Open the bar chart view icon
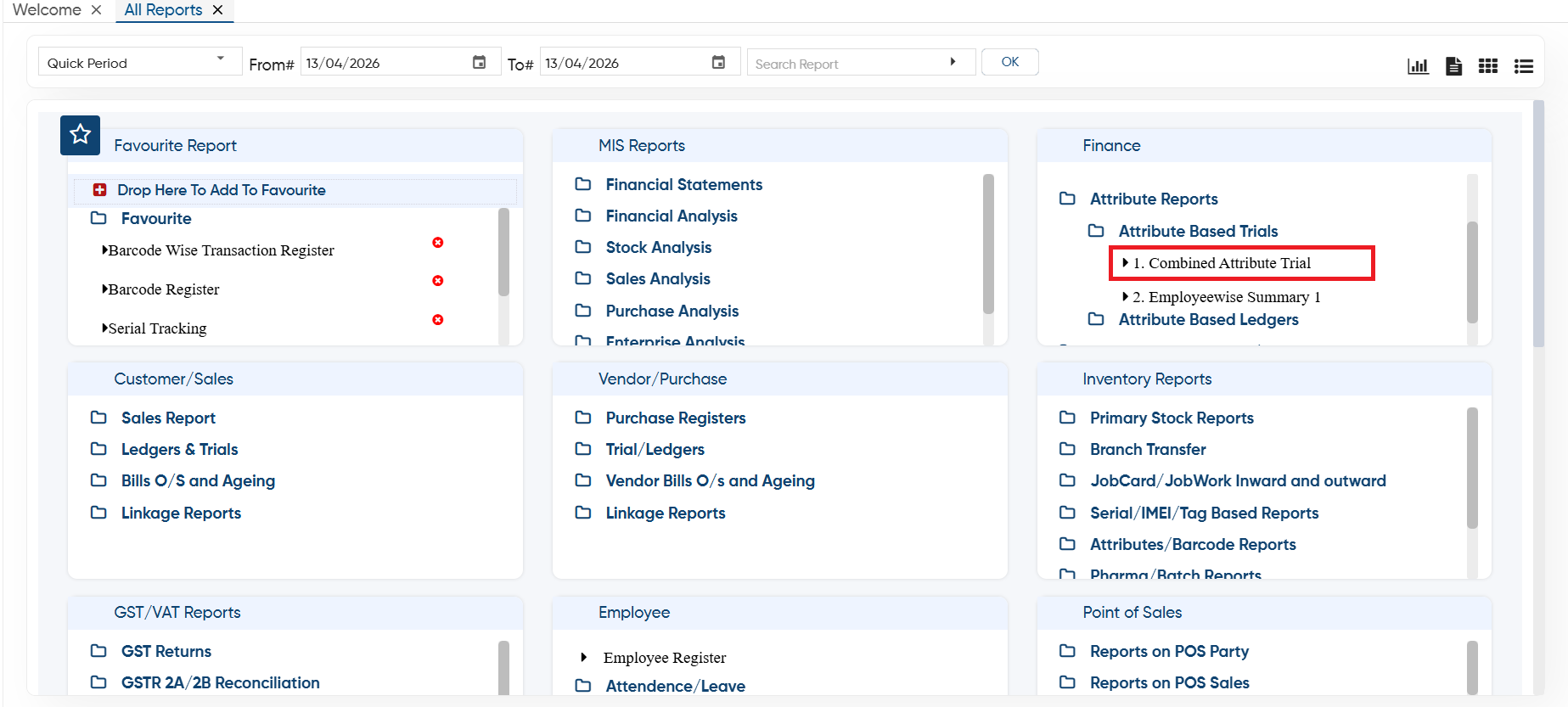Viewport: 1568px width, 707px height. (x=1418, y=65)
